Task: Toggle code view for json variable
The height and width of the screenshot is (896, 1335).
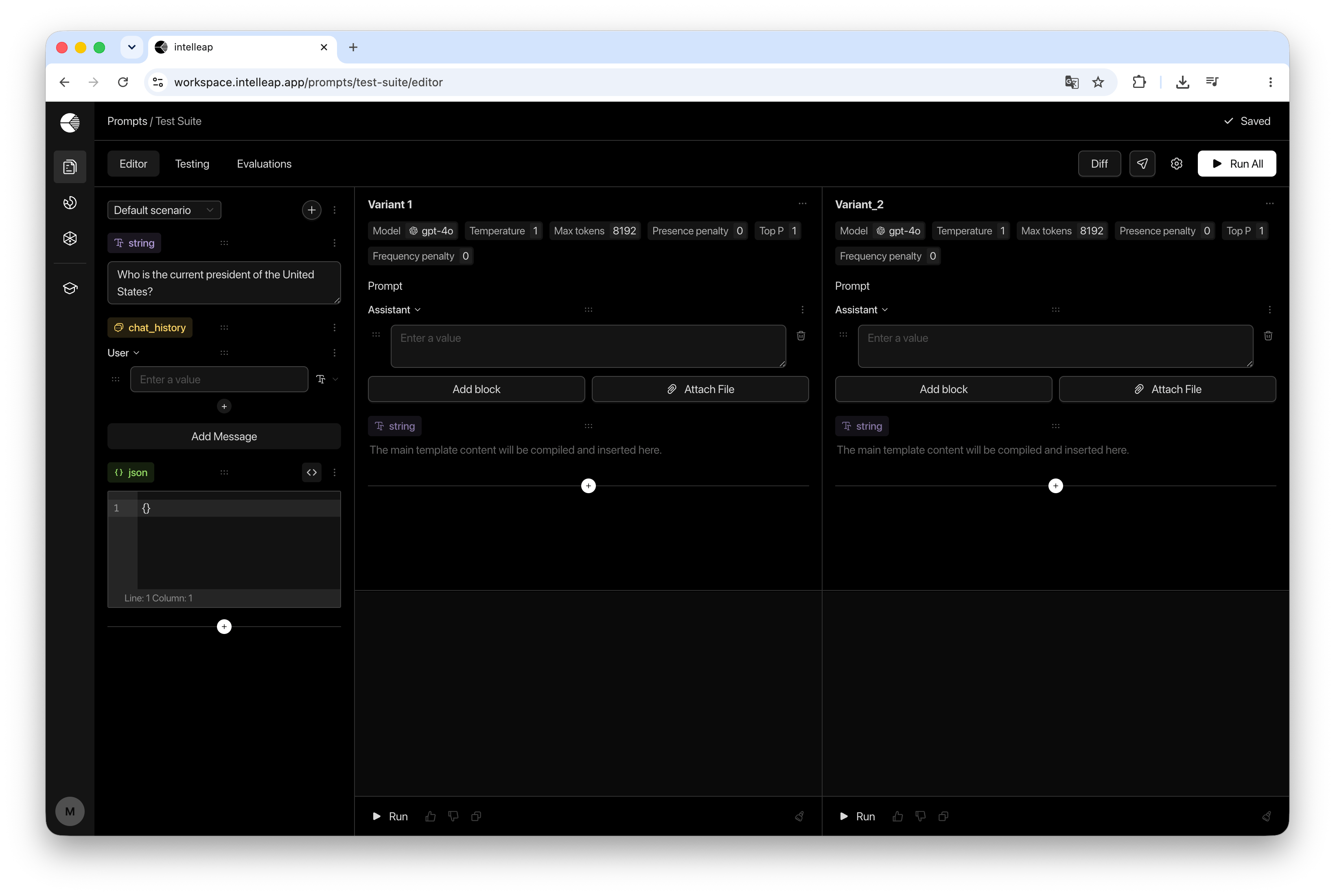Action: click(311, 472)
